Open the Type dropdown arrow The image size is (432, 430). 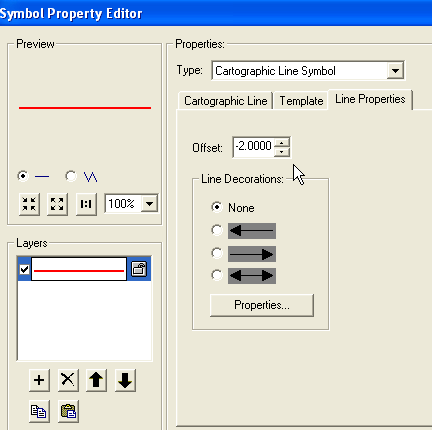(x=395, y=71)
